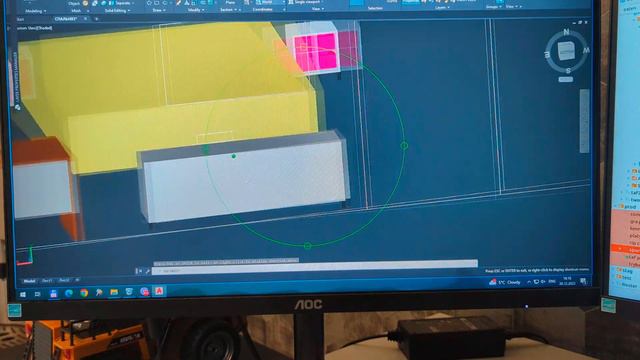This screenshot has height=360, width=640.
Task: Expand the Modeling ribbon panel
Action: [36, 11]
